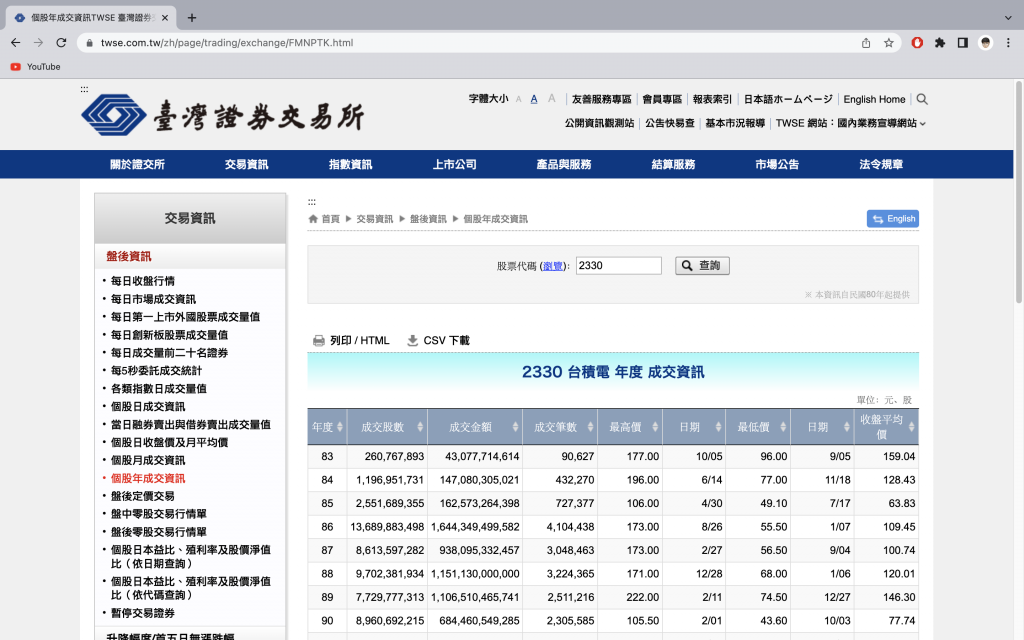Open the 結算服務 menu

[673, 165]
